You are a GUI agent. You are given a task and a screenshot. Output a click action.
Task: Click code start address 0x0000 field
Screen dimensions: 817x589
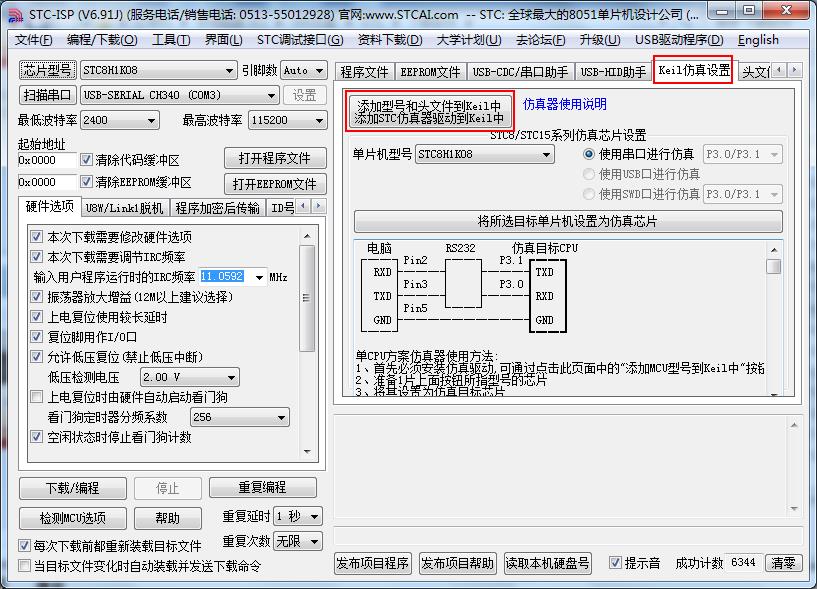pos(47,160)
